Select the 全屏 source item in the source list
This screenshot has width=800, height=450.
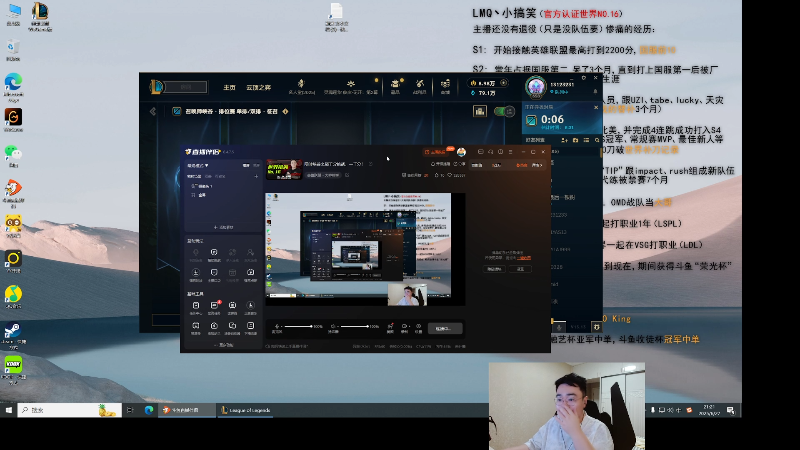[199, 195]
